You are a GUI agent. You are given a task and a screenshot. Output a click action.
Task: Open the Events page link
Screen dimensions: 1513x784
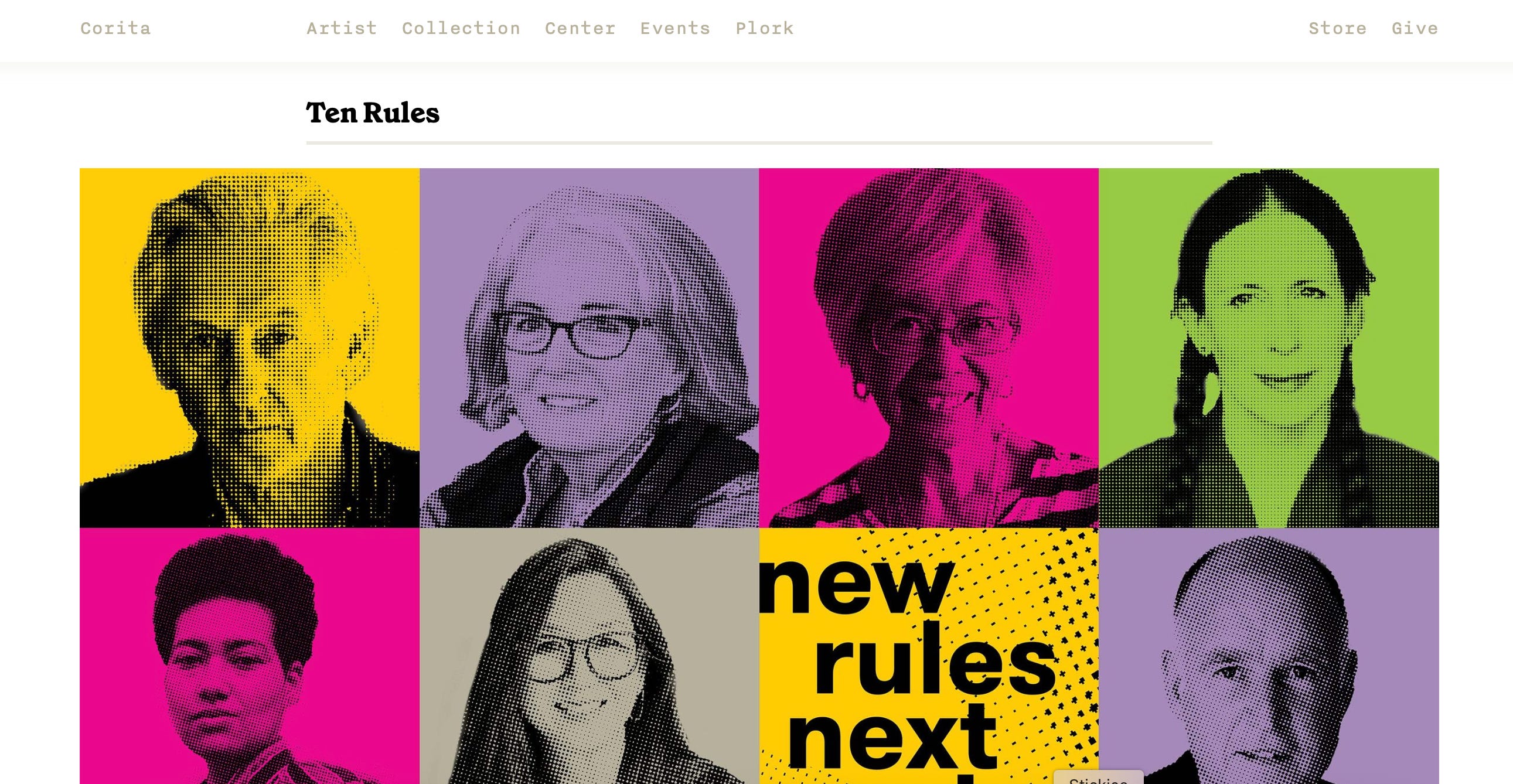point(676,28)
